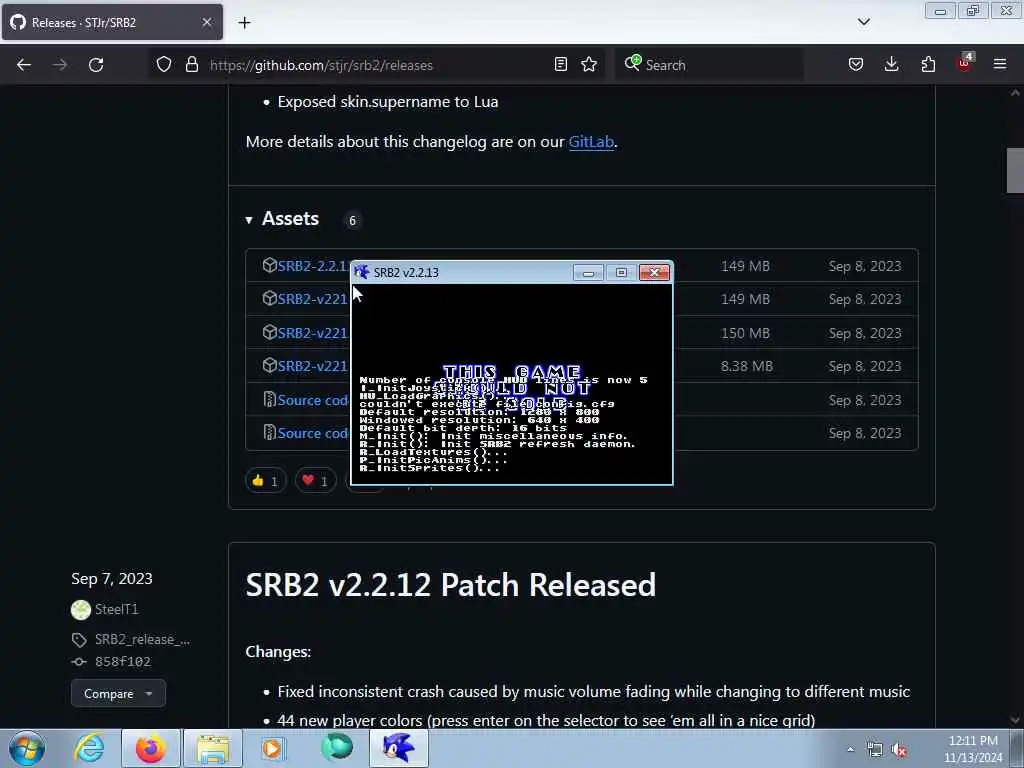Open the Firefox downloads panel
1024x768 pixels.
[891, 65]
